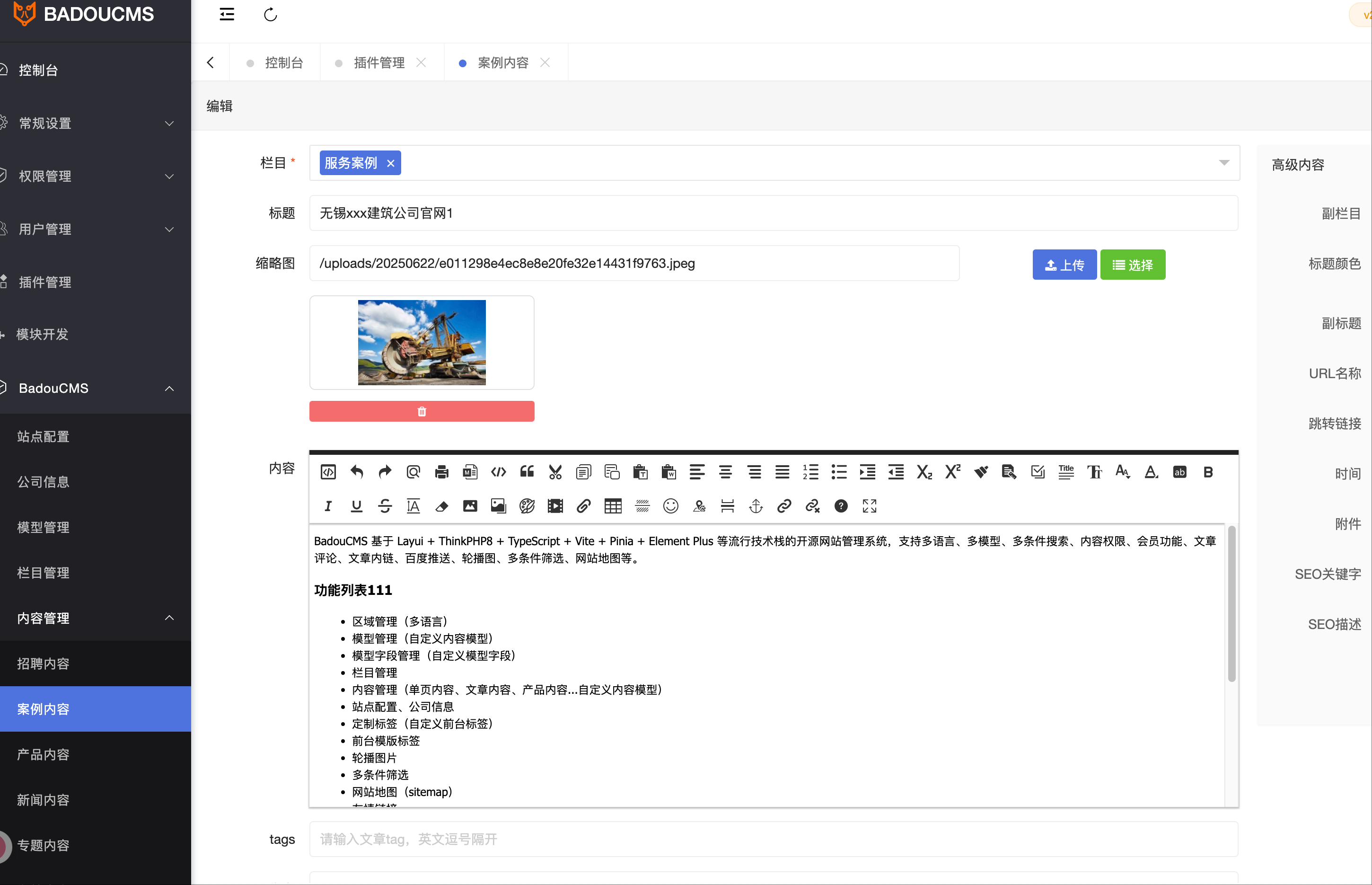Switch to the 插件管理 tab
Screen dimensions: 1372x885
pyautogui.click(x=378, y=62)
